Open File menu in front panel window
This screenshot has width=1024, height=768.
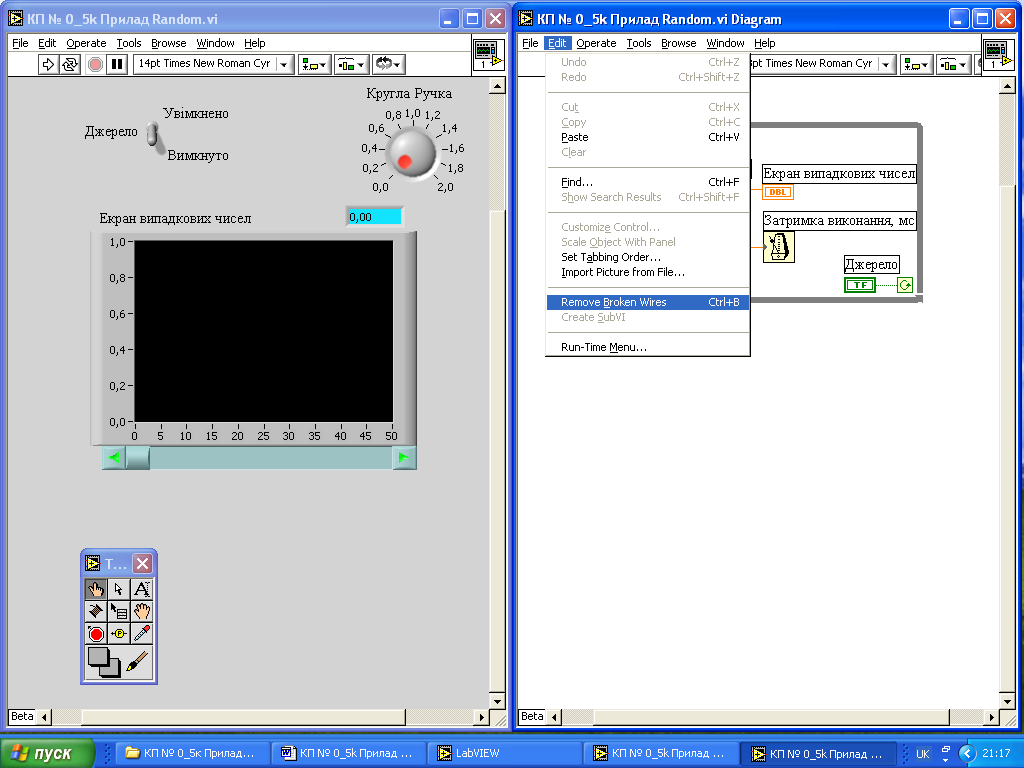pyautogui.click(x=20, y=43)
